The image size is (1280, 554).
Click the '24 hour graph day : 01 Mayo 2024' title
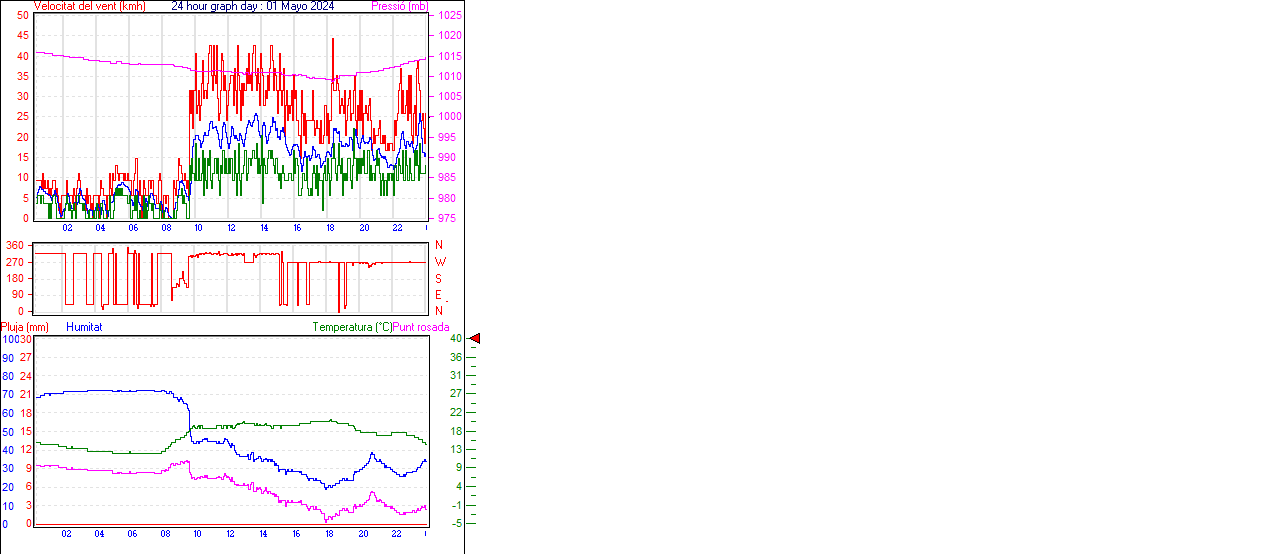pyautogui.click(x=252, y=6)
